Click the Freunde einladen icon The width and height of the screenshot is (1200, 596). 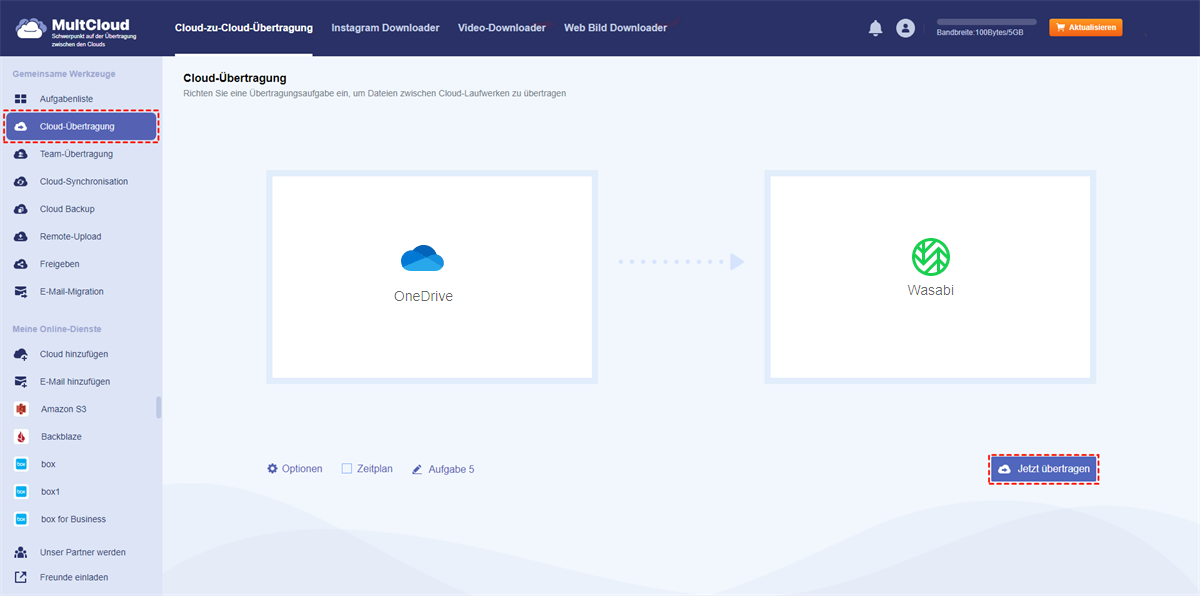click(x=20, y=577)
